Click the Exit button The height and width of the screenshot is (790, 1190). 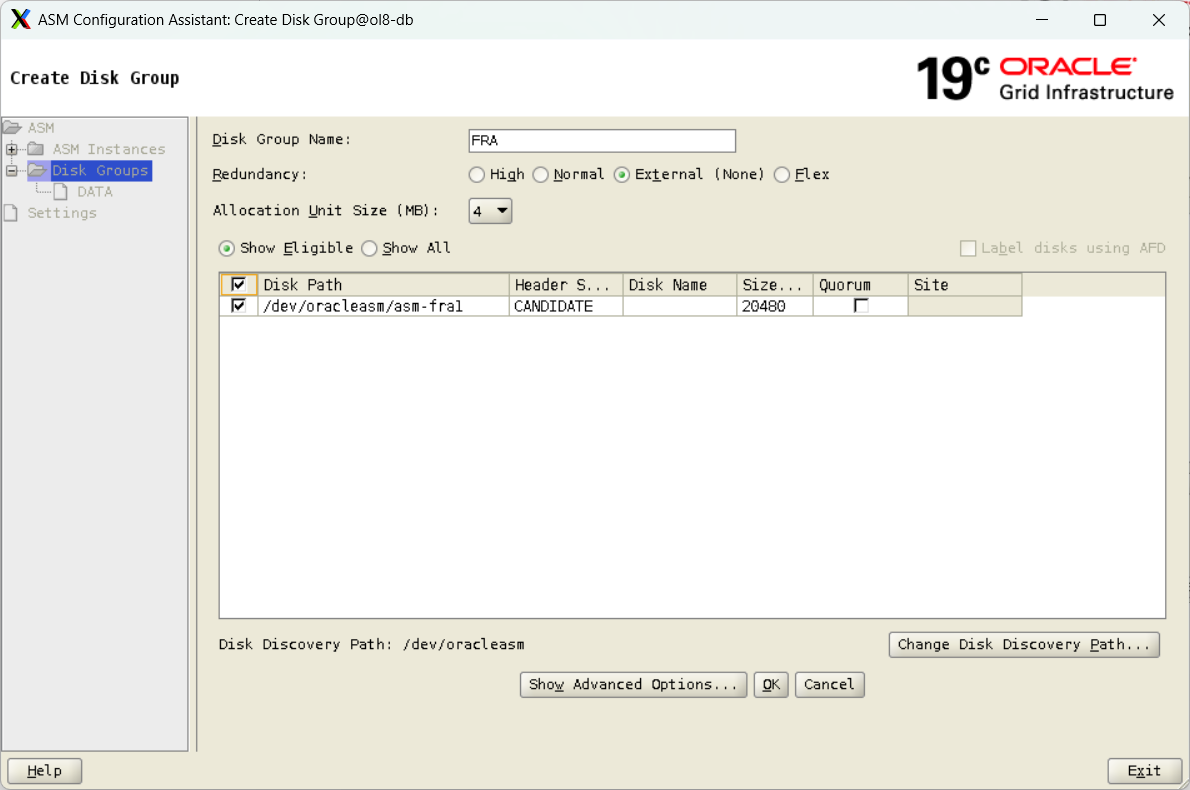[x=1144, y=771]
